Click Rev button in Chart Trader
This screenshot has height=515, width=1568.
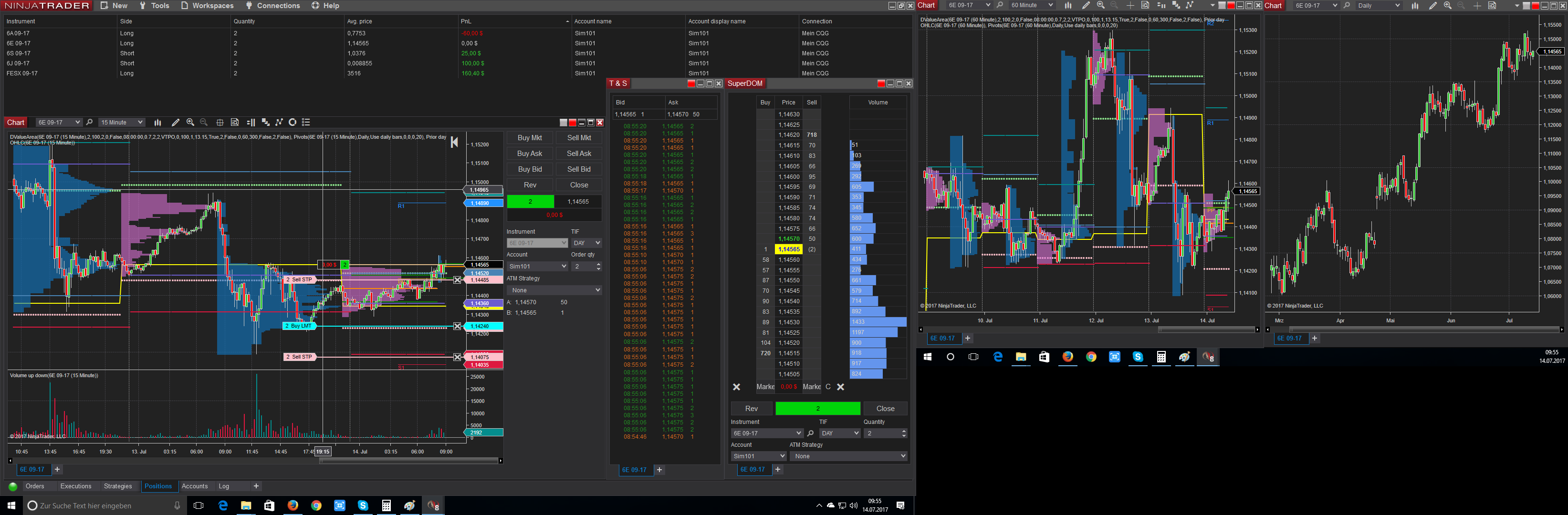(530, 185)
